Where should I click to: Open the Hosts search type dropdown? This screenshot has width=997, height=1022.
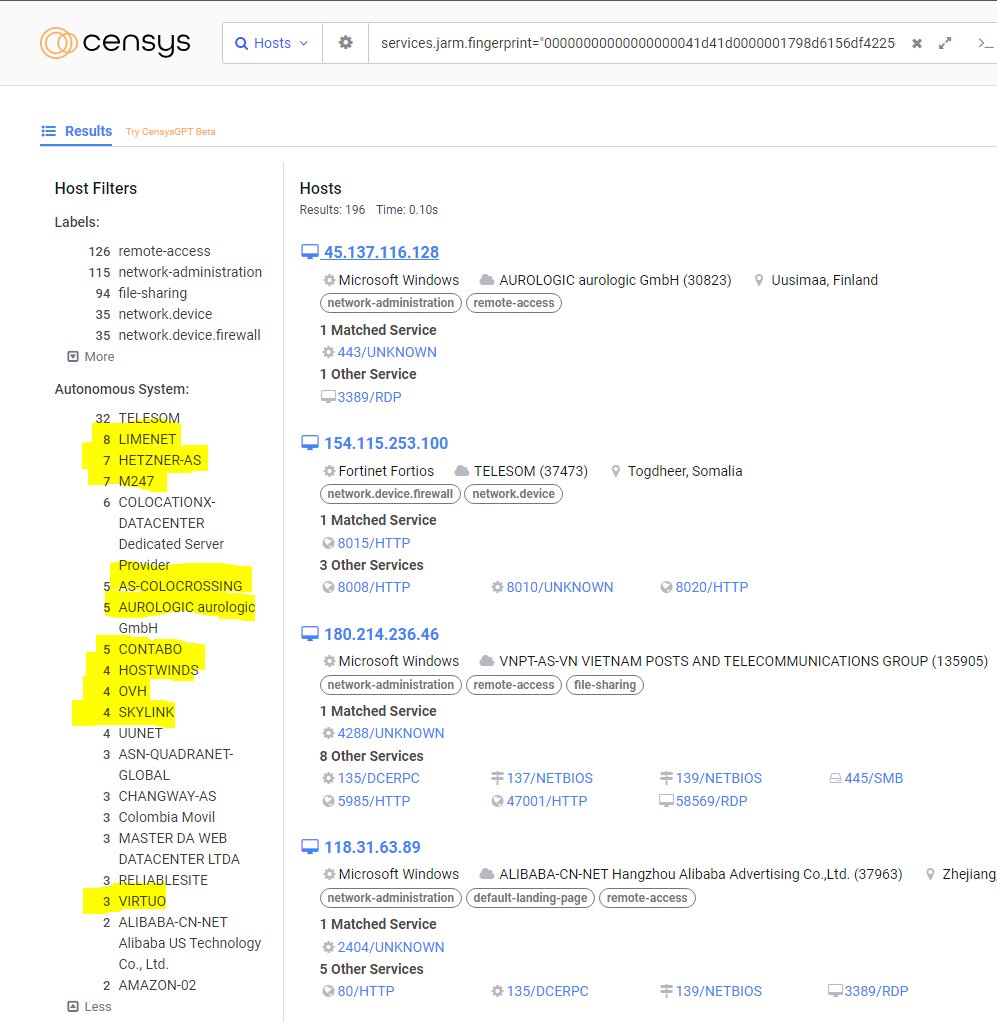[271, 43]
